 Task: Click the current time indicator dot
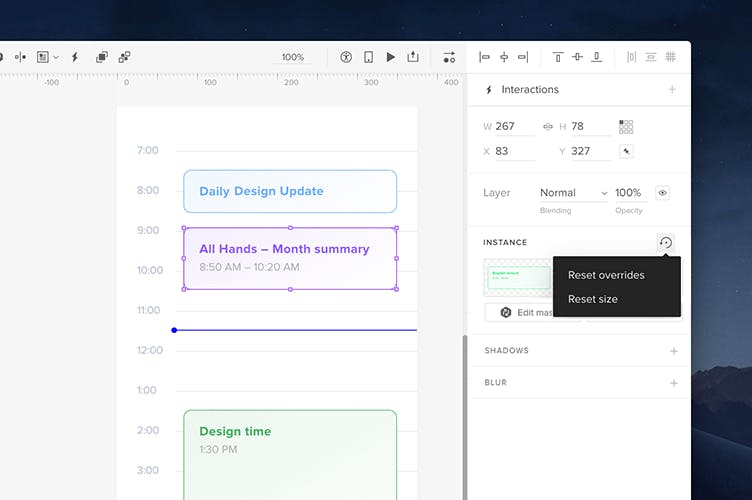click(174, 330)
